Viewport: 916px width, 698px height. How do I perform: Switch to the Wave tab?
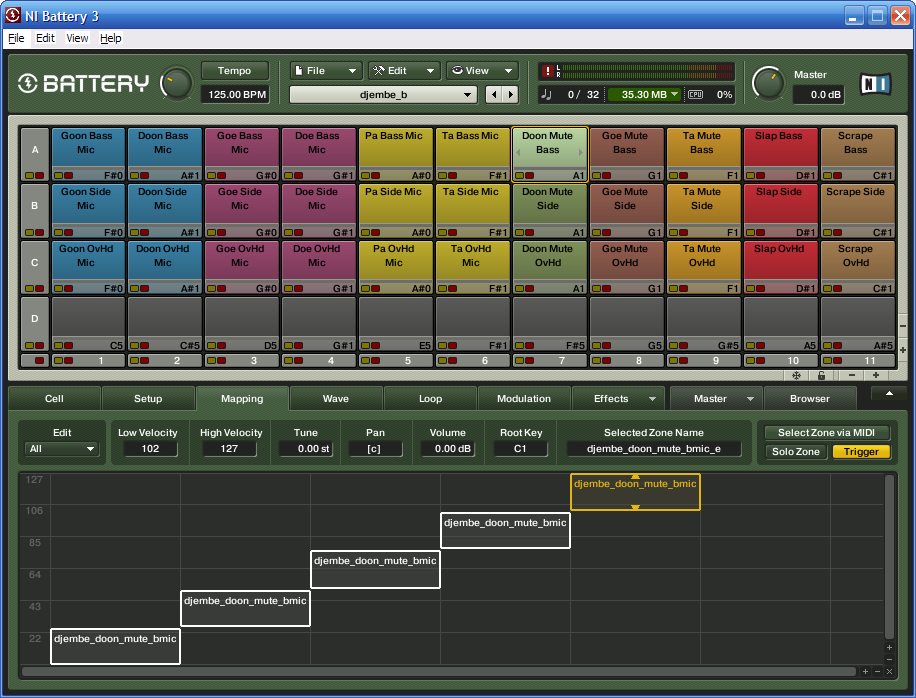point(336,399)
